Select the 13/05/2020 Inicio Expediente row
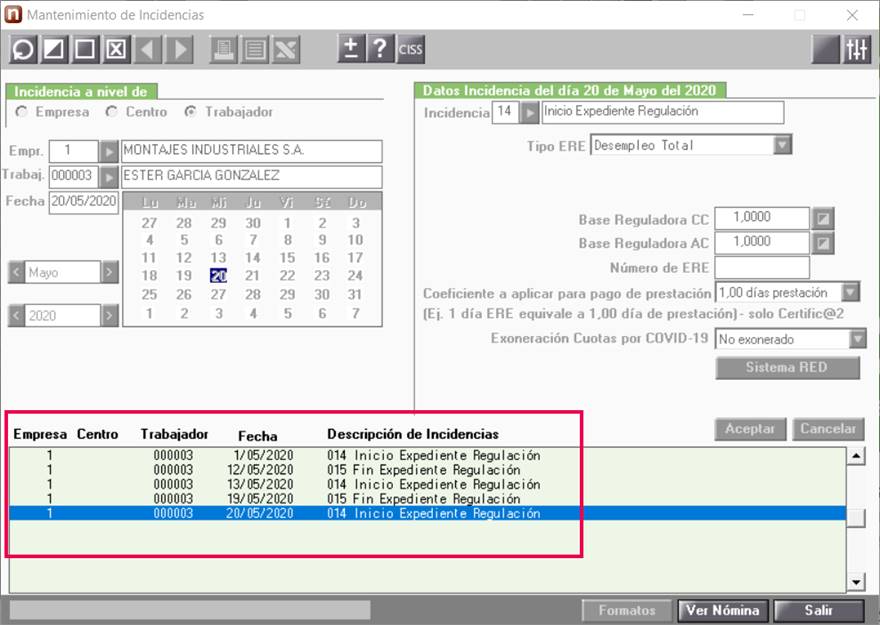This screenshot has width=880, height=625. click(x=427, y=484)
